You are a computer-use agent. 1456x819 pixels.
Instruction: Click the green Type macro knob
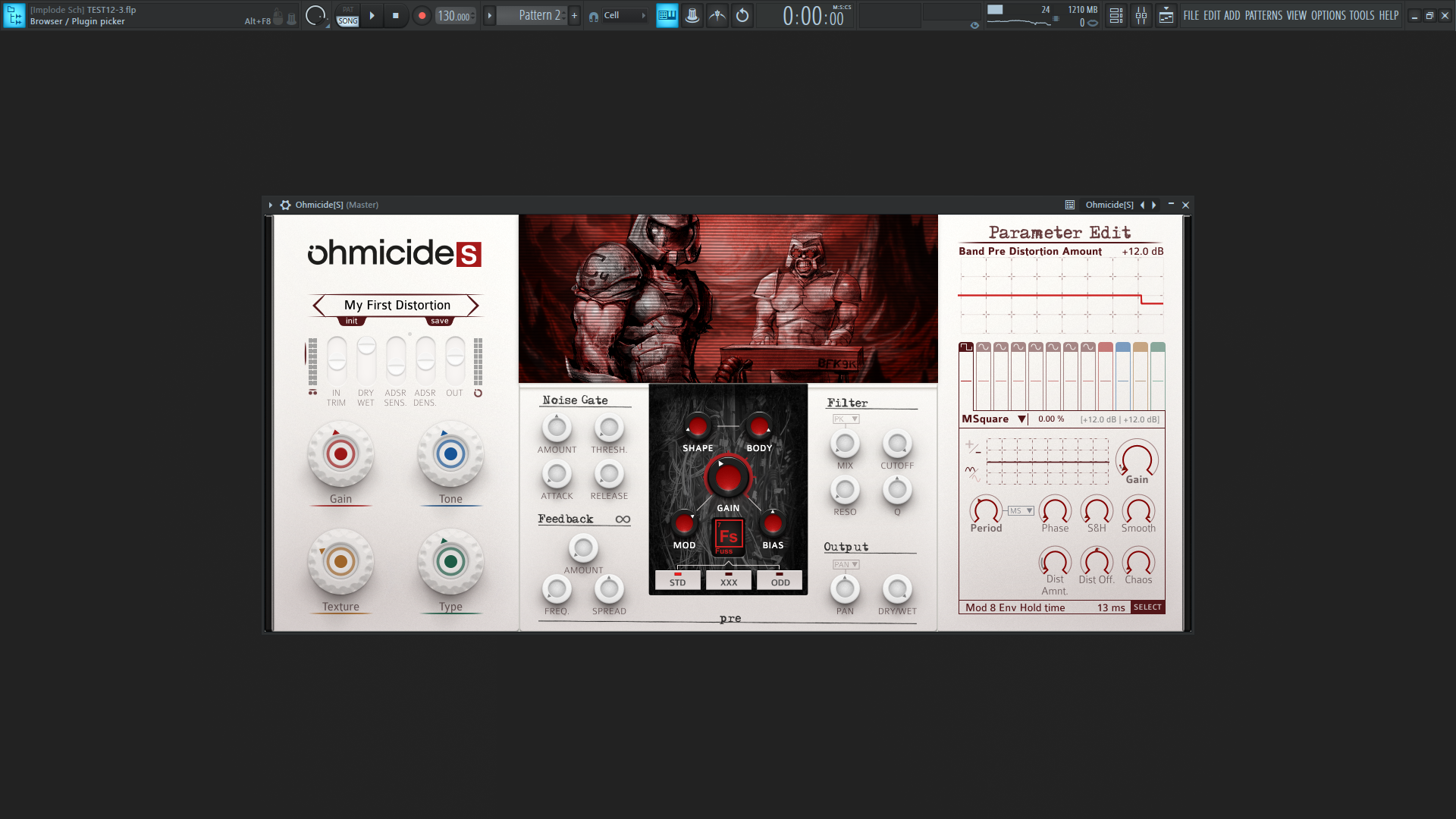pos(450,562)
